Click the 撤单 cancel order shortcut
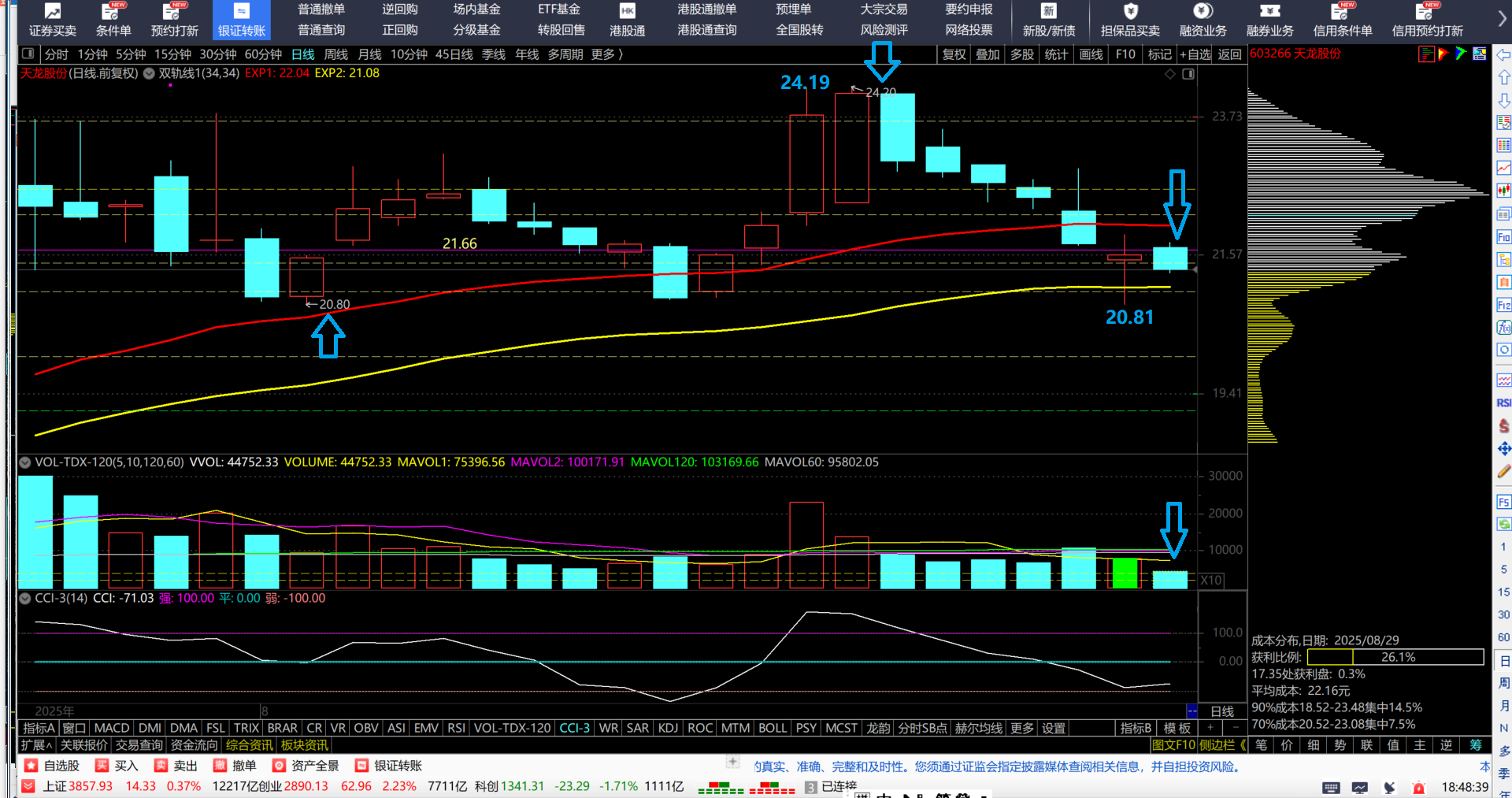Viewport: 1512px width, 798px height. point(235,766)
